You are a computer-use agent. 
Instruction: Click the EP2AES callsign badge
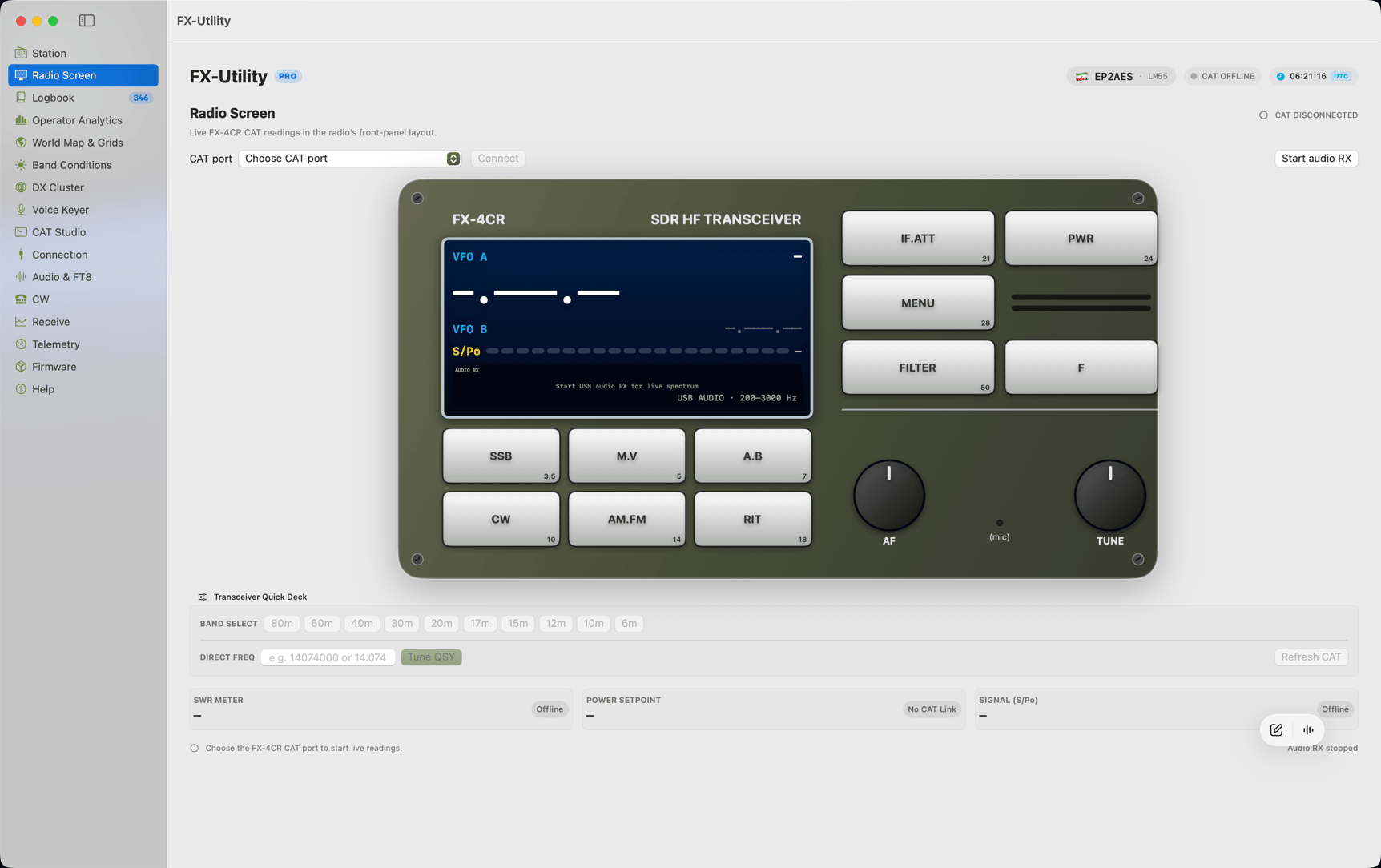pyautogui.click(x=1121, y=77)
